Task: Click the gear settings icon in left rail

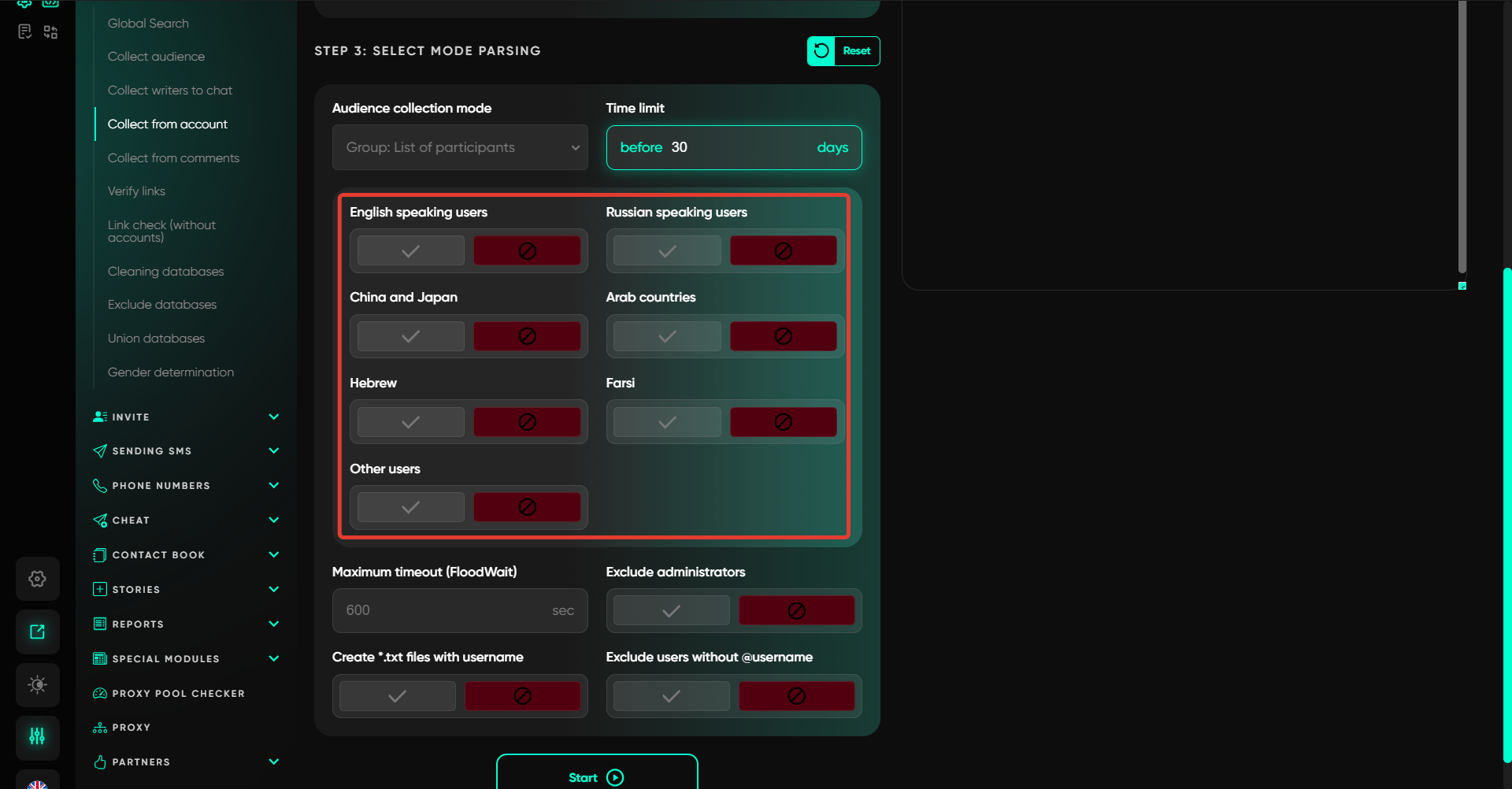Action: tap(37, 580)
